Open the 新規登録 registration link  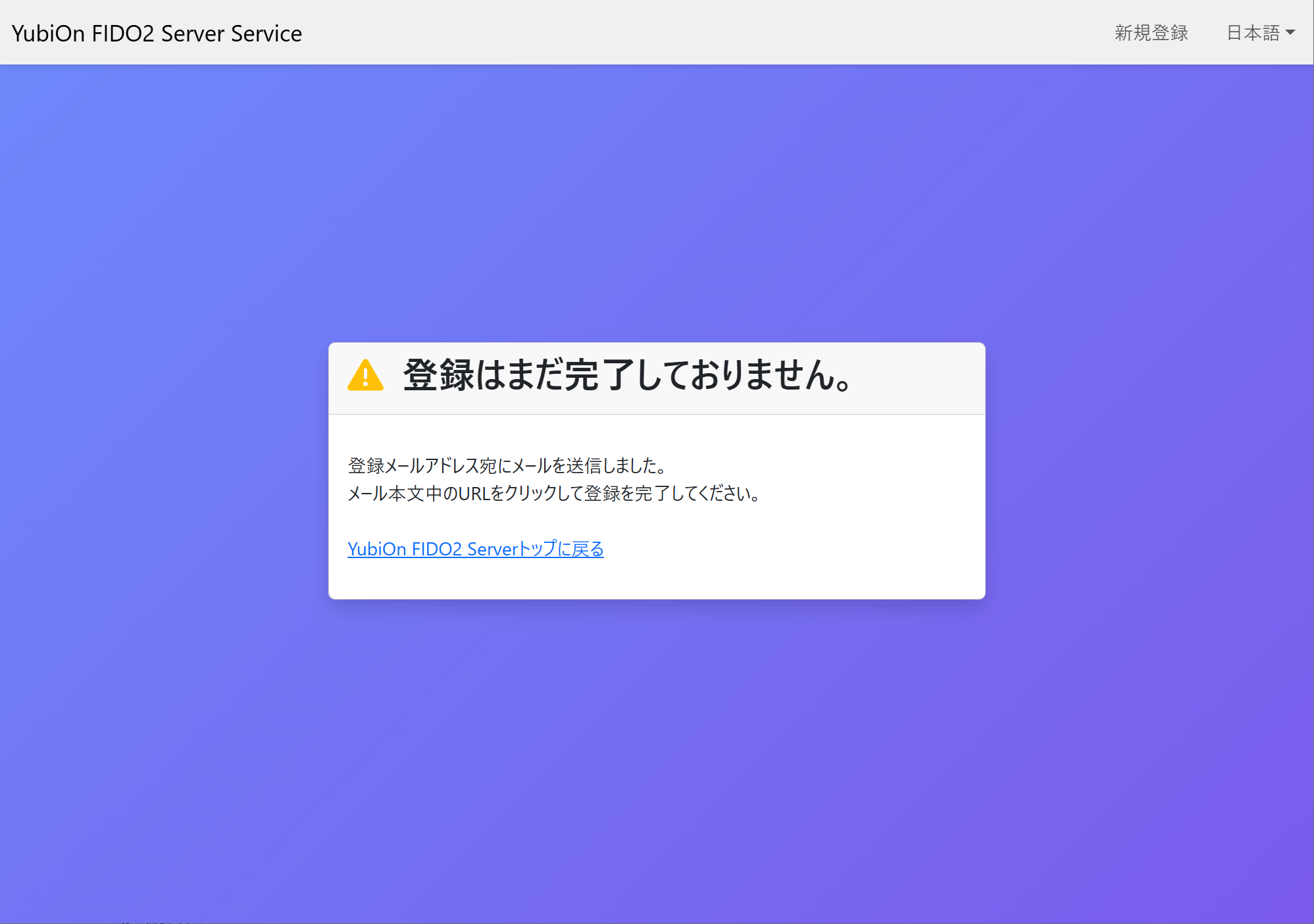(x=1151, y=33)
